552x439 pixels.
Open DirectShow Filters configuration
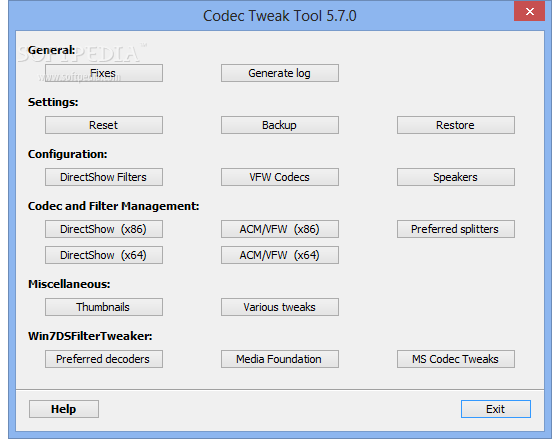(104, 177)
